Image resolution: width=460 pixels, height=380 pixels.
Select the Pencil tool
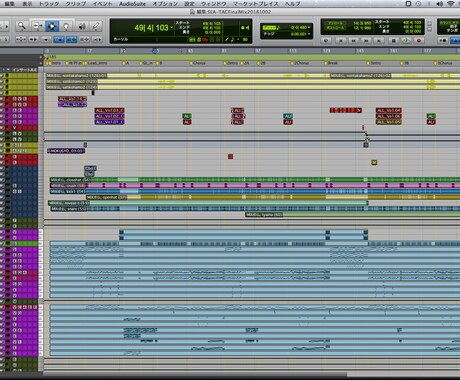click(x=96, y=26)
